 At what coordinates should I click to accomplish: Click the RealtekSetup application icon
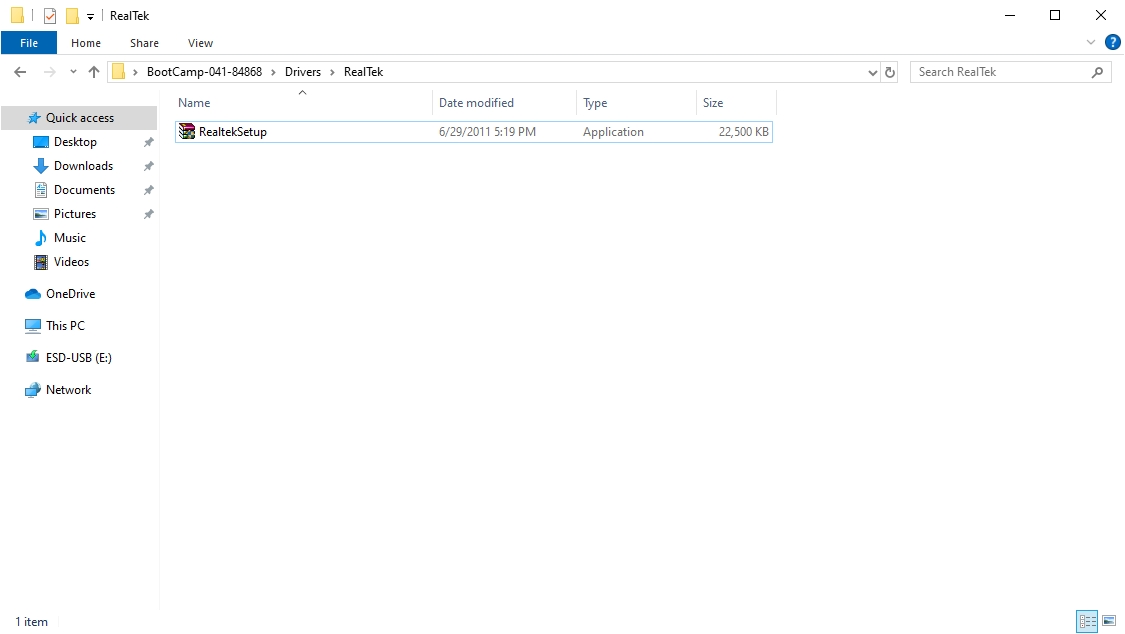[x=187, y=131]
